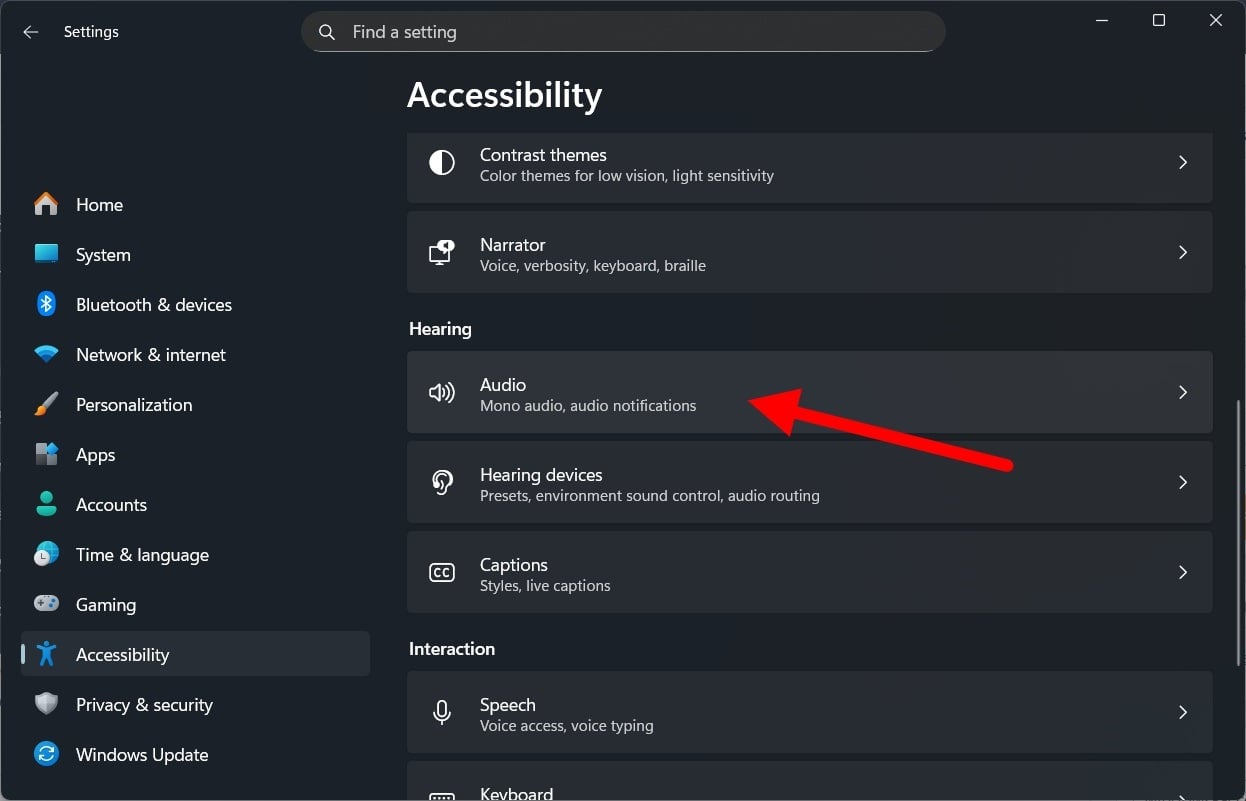The image size is (1246, 801).
Task: Select Network & internet
Action: (x=195, y=354)
